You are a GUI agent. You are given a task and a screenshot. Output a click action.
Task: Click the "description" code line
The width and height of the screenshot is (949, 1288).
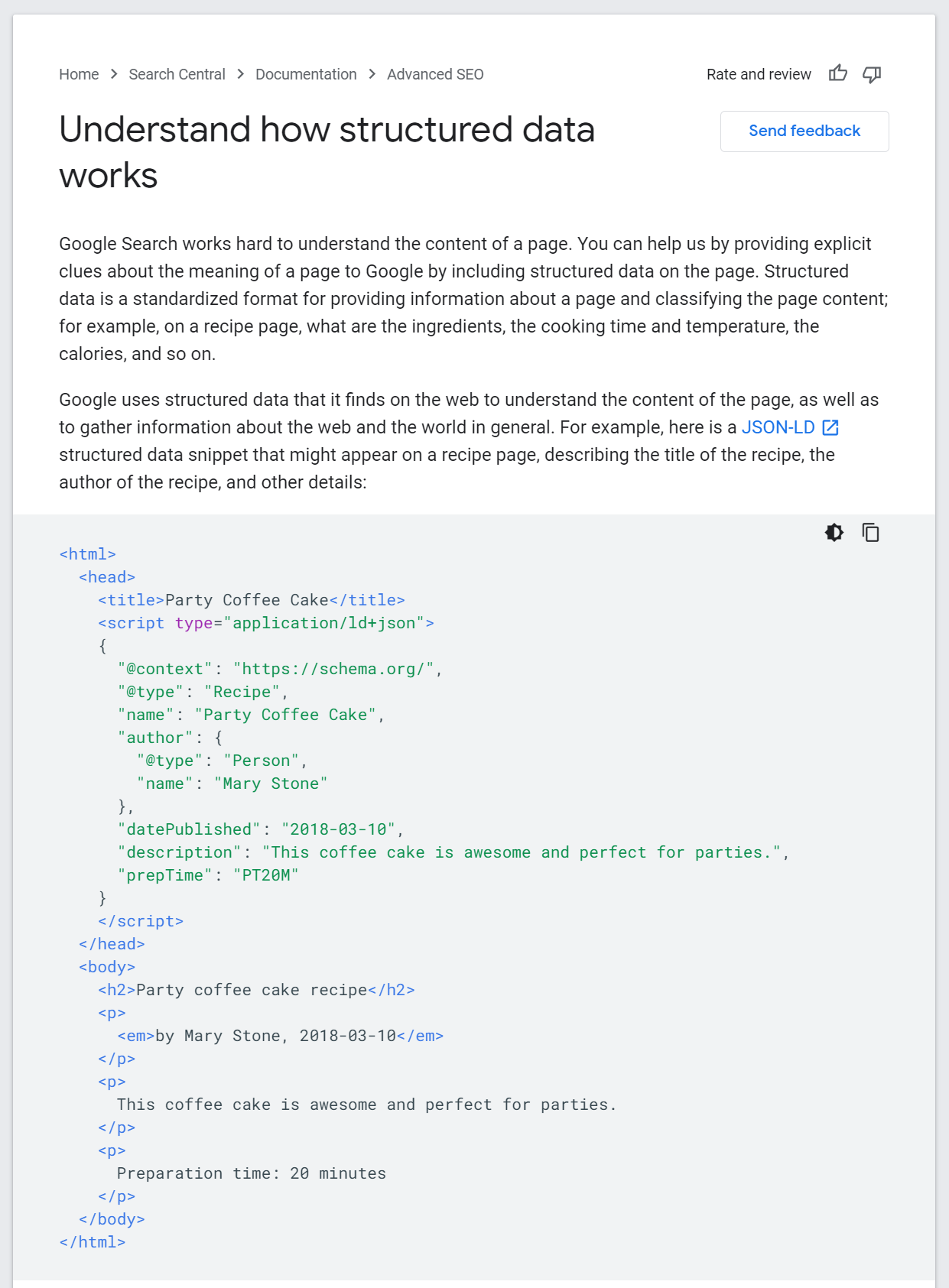click(x=453, y=852)
